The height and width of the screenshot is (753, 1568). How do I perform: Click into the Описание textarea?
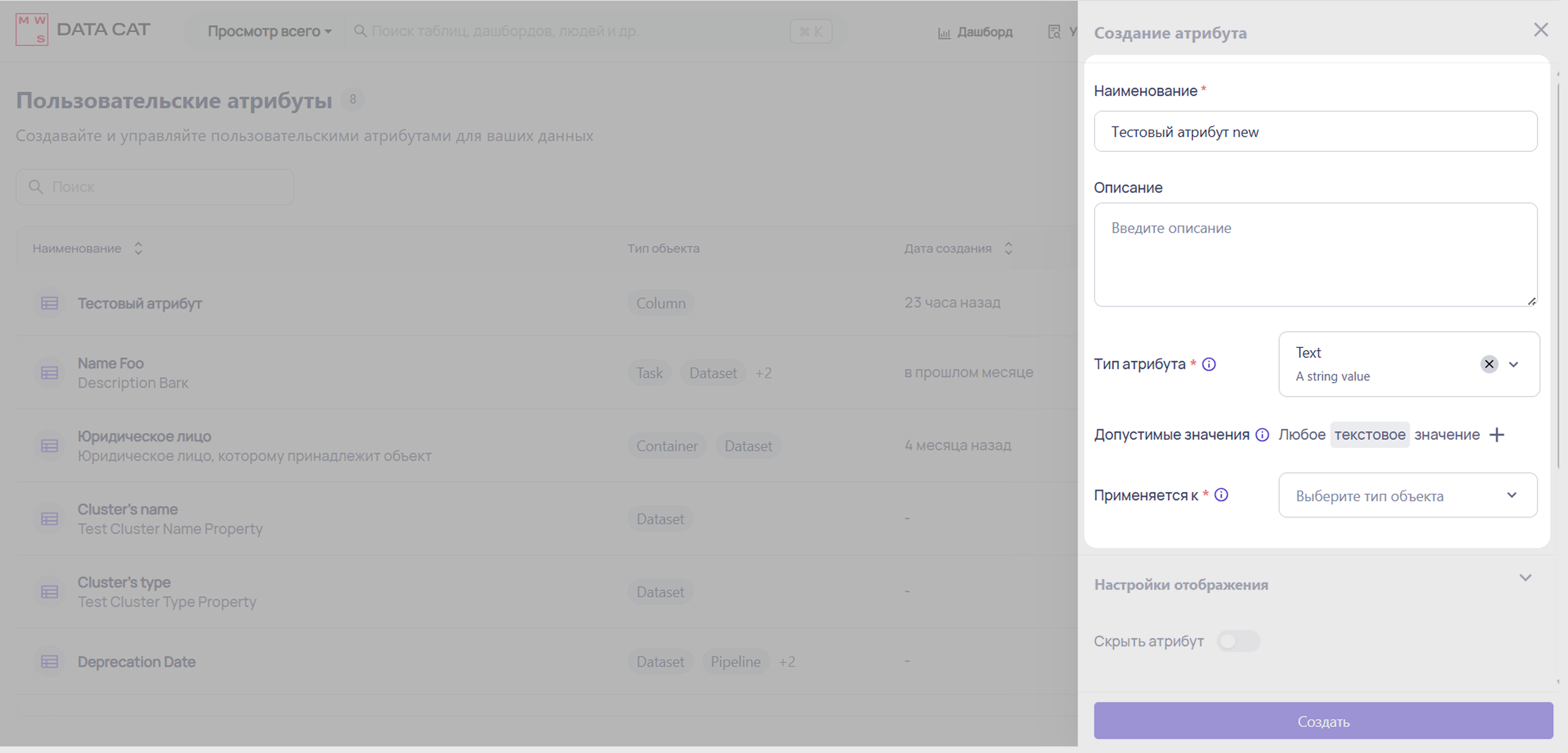(x=1315, y=255)
